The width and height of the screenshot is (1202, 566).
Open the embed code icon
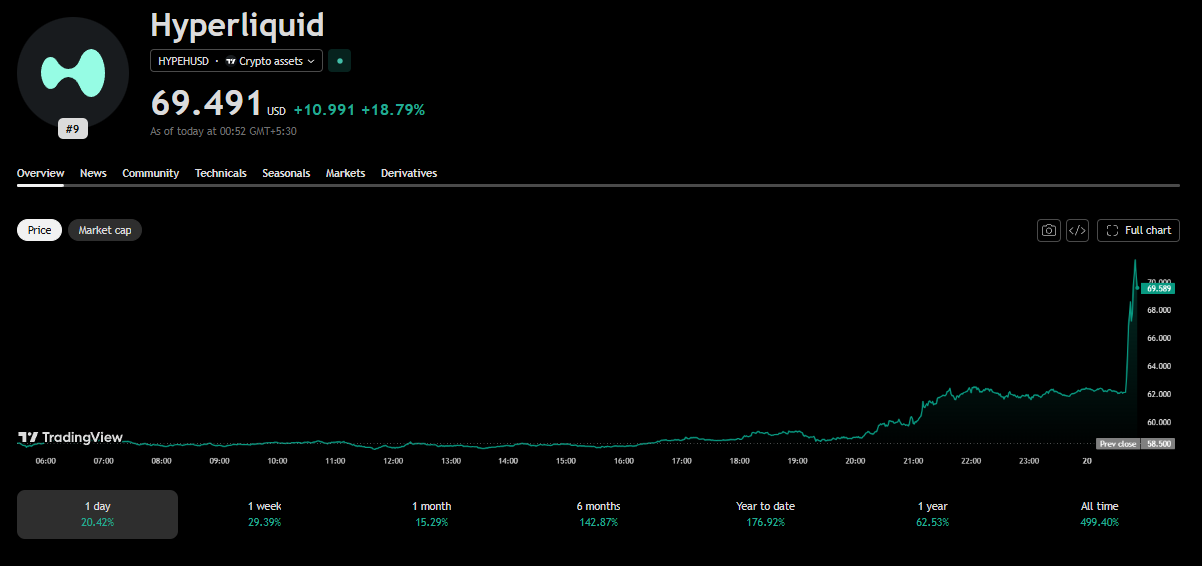pos(1077,230)
